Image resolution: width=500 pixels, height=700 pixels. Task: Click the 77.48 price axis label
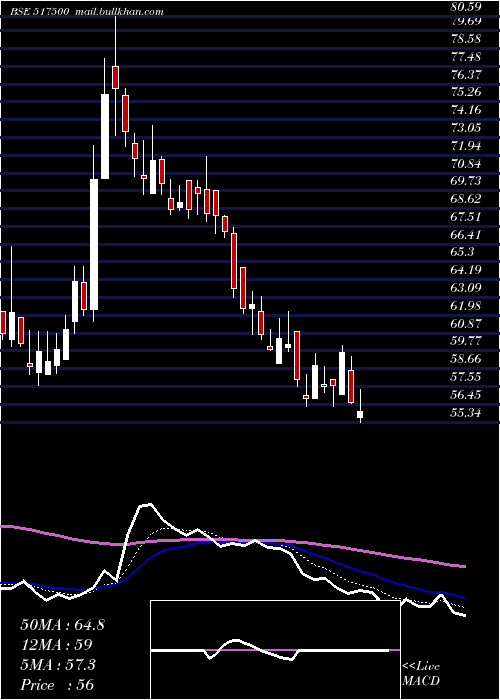[x=465, y=57]
